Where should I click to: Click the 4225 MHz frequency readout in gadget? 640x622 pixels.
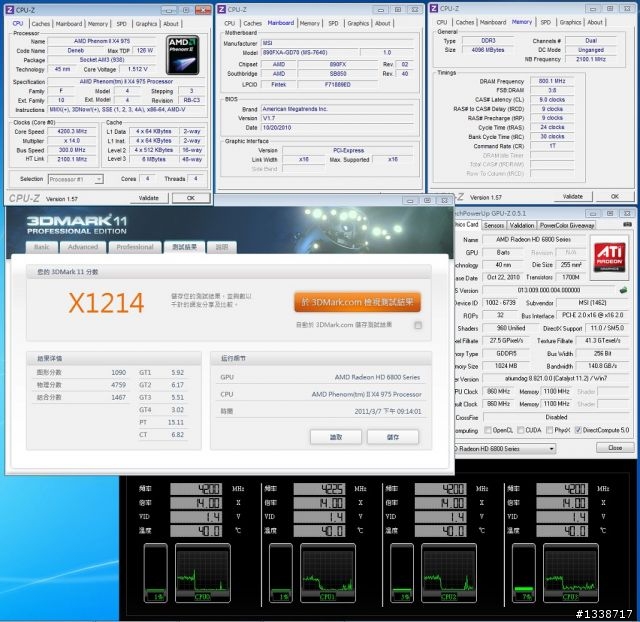320,489
